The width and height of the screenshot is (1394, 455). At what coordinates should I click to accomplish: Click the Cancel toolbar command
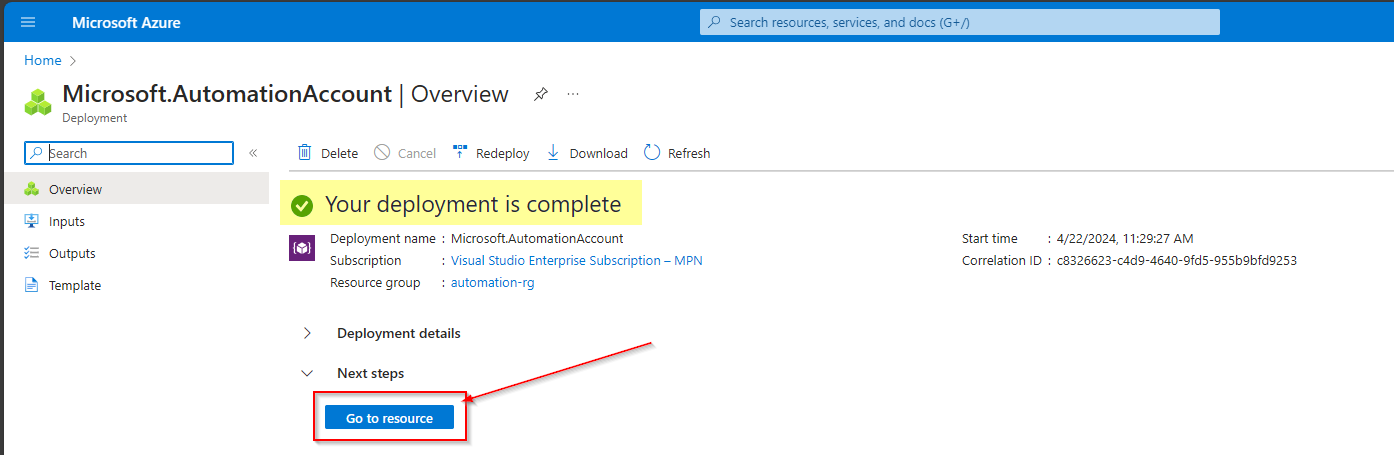tap(405, 153)
